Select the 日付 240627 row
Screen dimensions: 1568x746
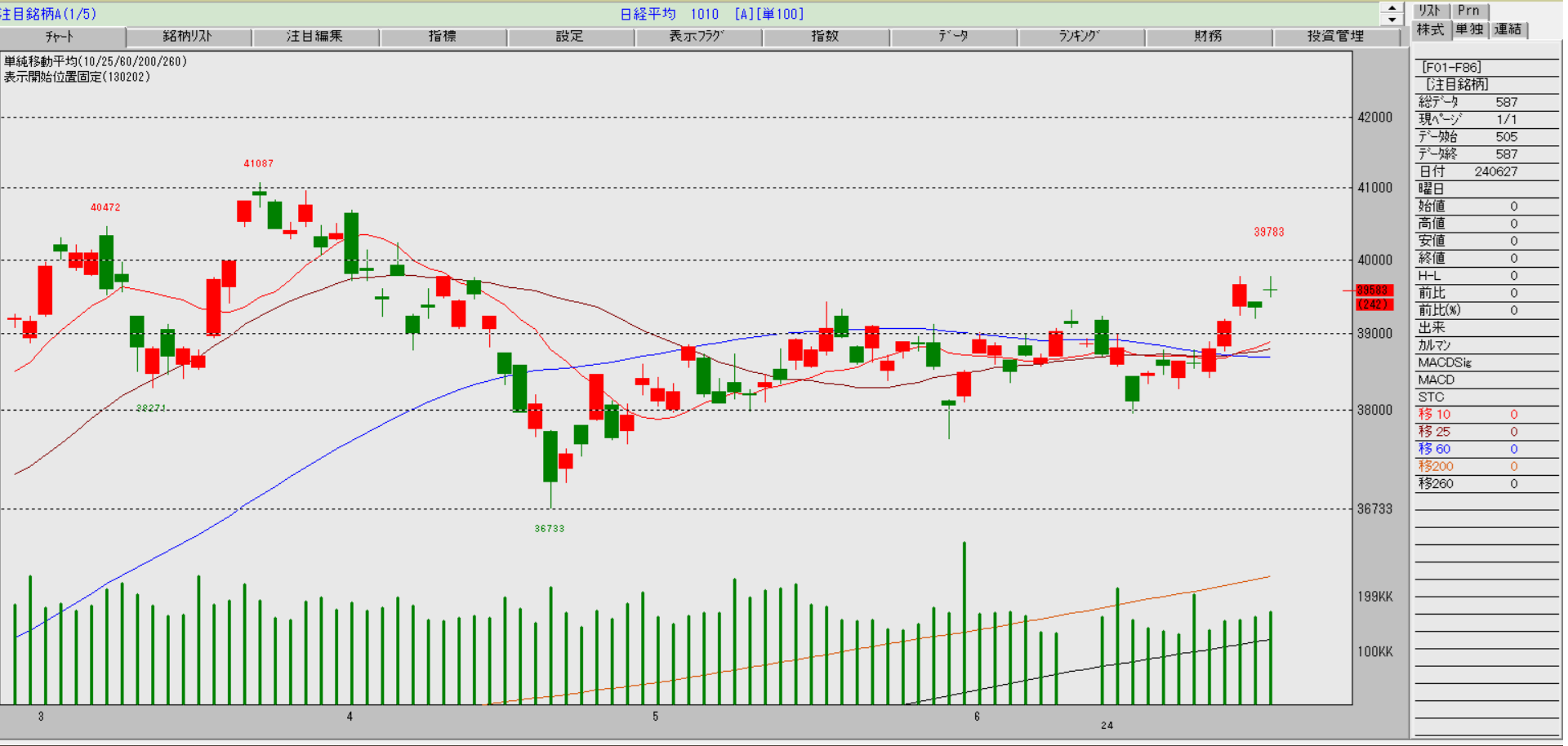click(x=1486, y=171)
